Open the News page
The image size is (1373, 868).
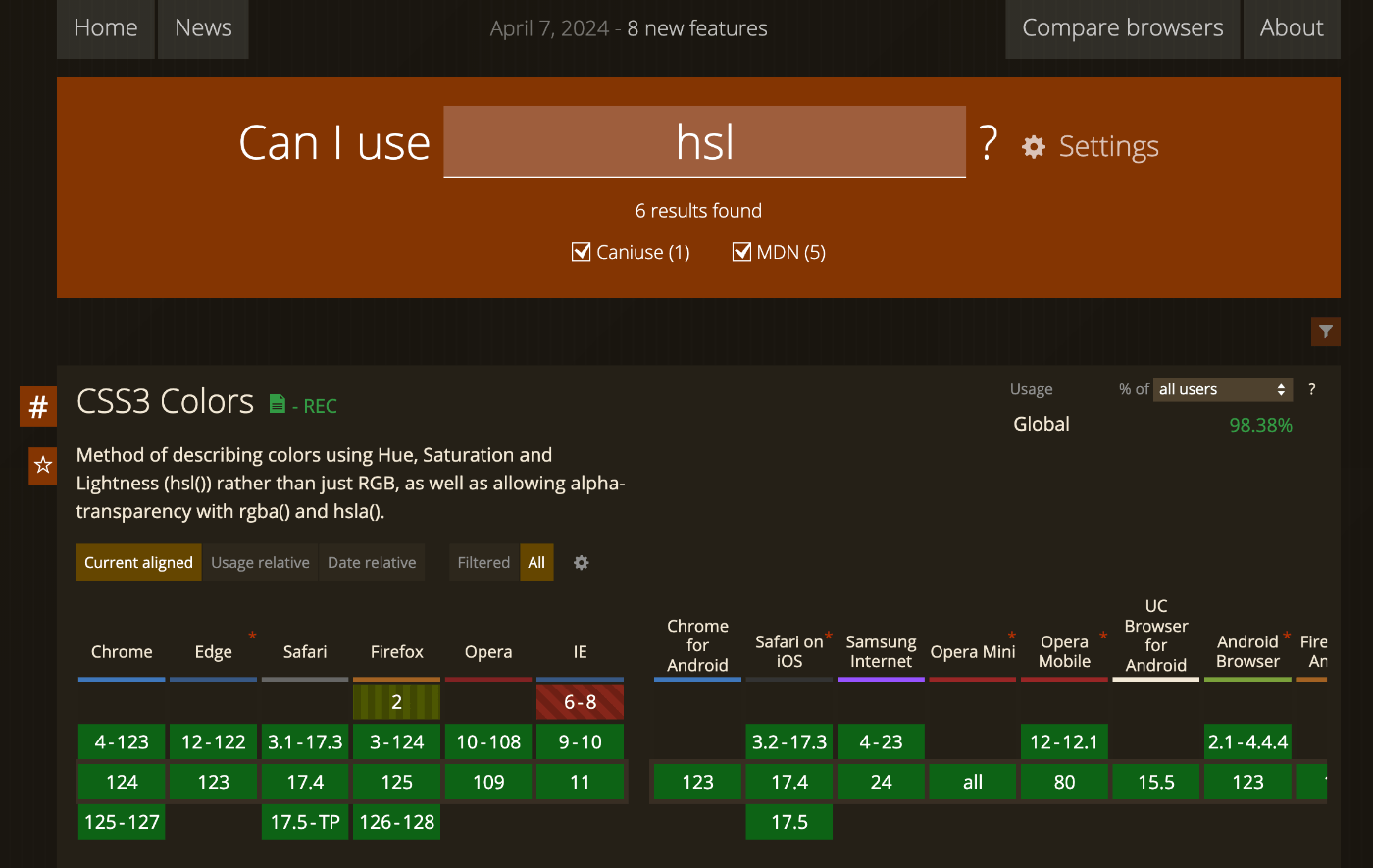coord(203,28)
